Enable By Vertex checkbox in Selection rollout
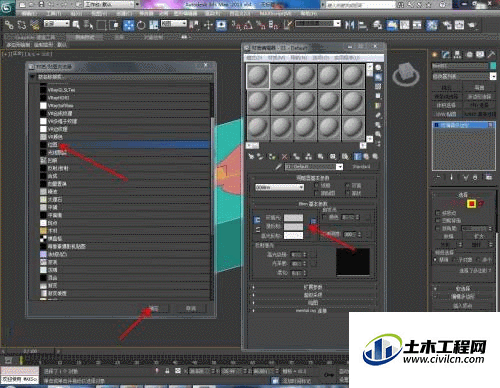Viewport: 500px width, 388px height. (x=438, y=212)
